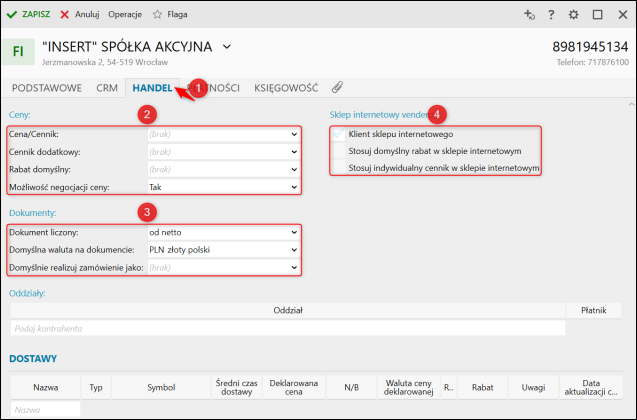
Task: Switch to the CRM tab
Action: 107,88
